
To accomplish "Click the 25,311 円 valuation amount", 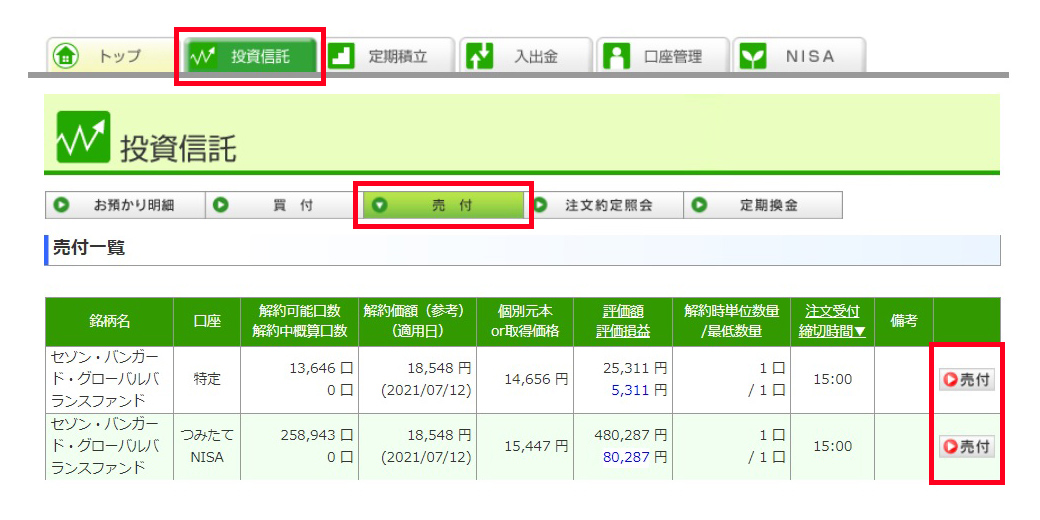I will pos(635,369).
